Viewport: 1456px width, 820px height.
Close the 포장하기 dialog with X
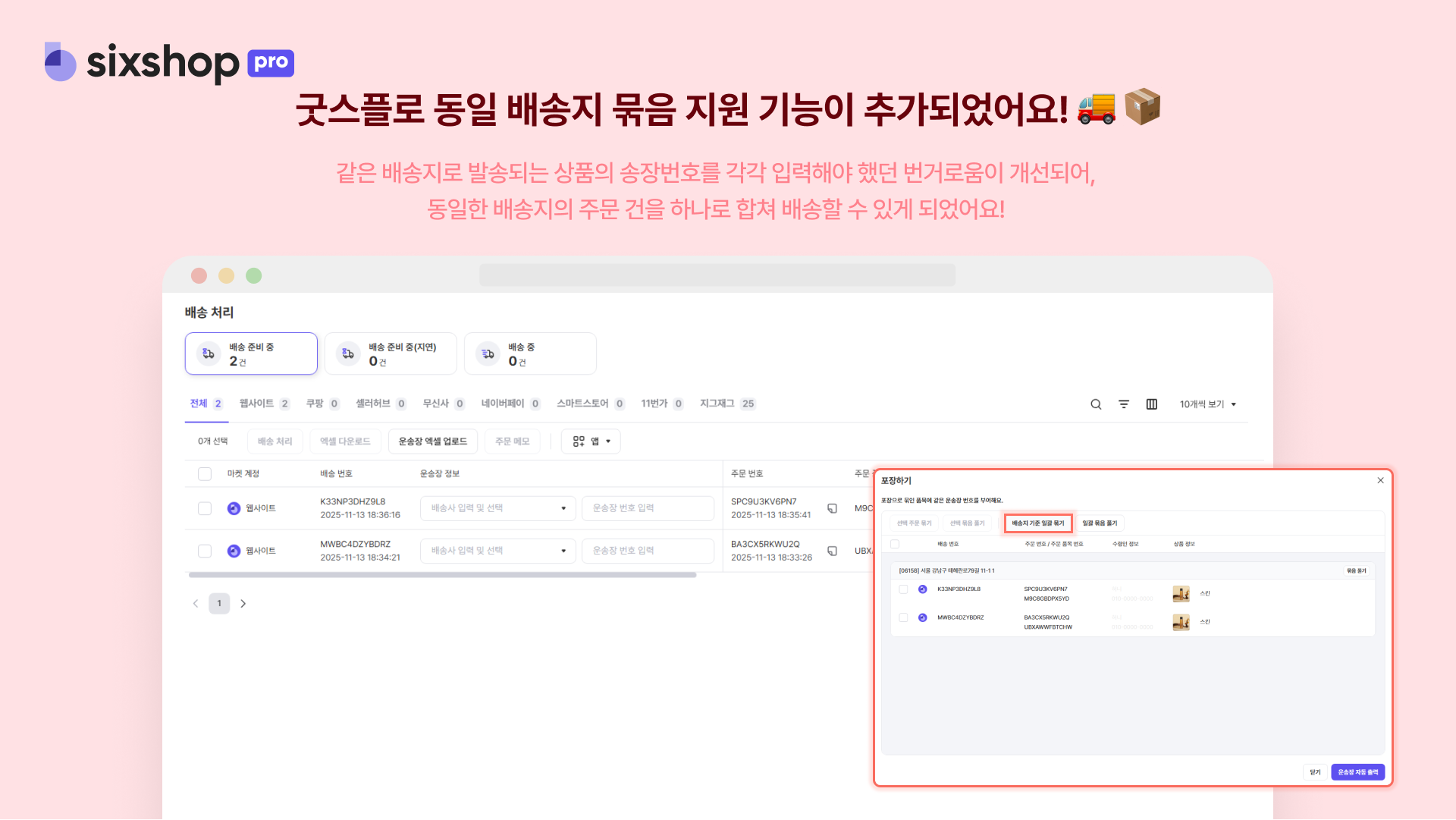[1380, 480]
